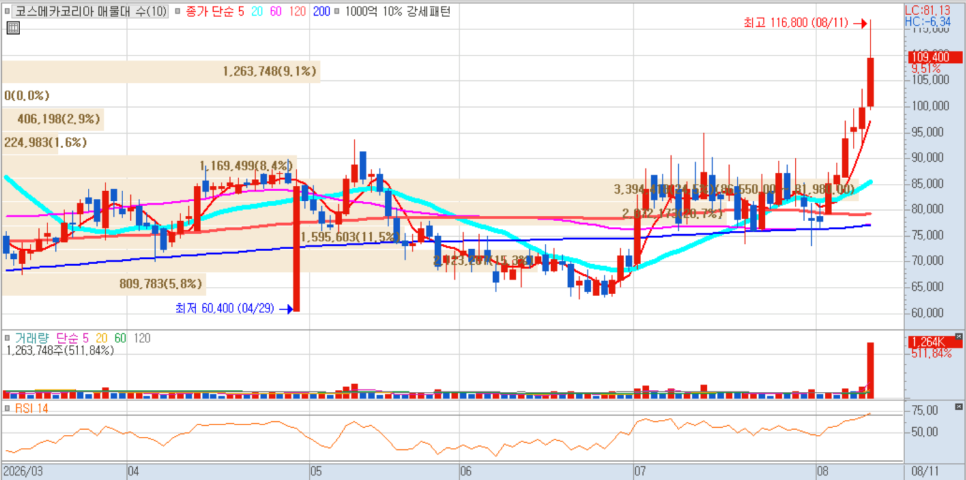The image size is (966, 480).
Task: Click the blue 200 moving average label
Action: pyautogui.click(x=321, y=11)
